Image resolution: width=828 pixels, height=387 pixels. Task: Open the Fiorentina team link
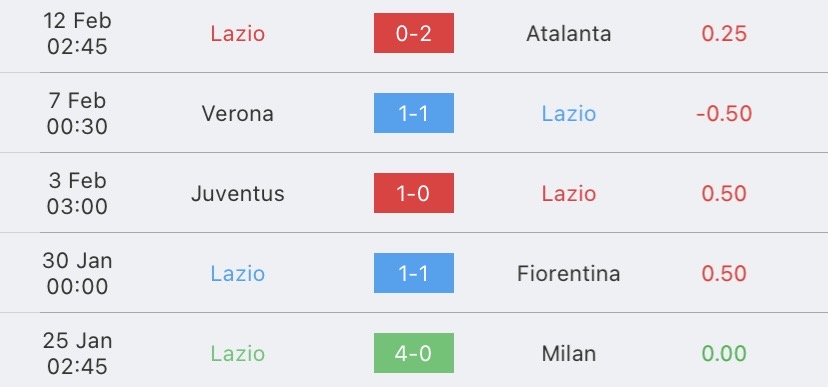tap(569, 273)
